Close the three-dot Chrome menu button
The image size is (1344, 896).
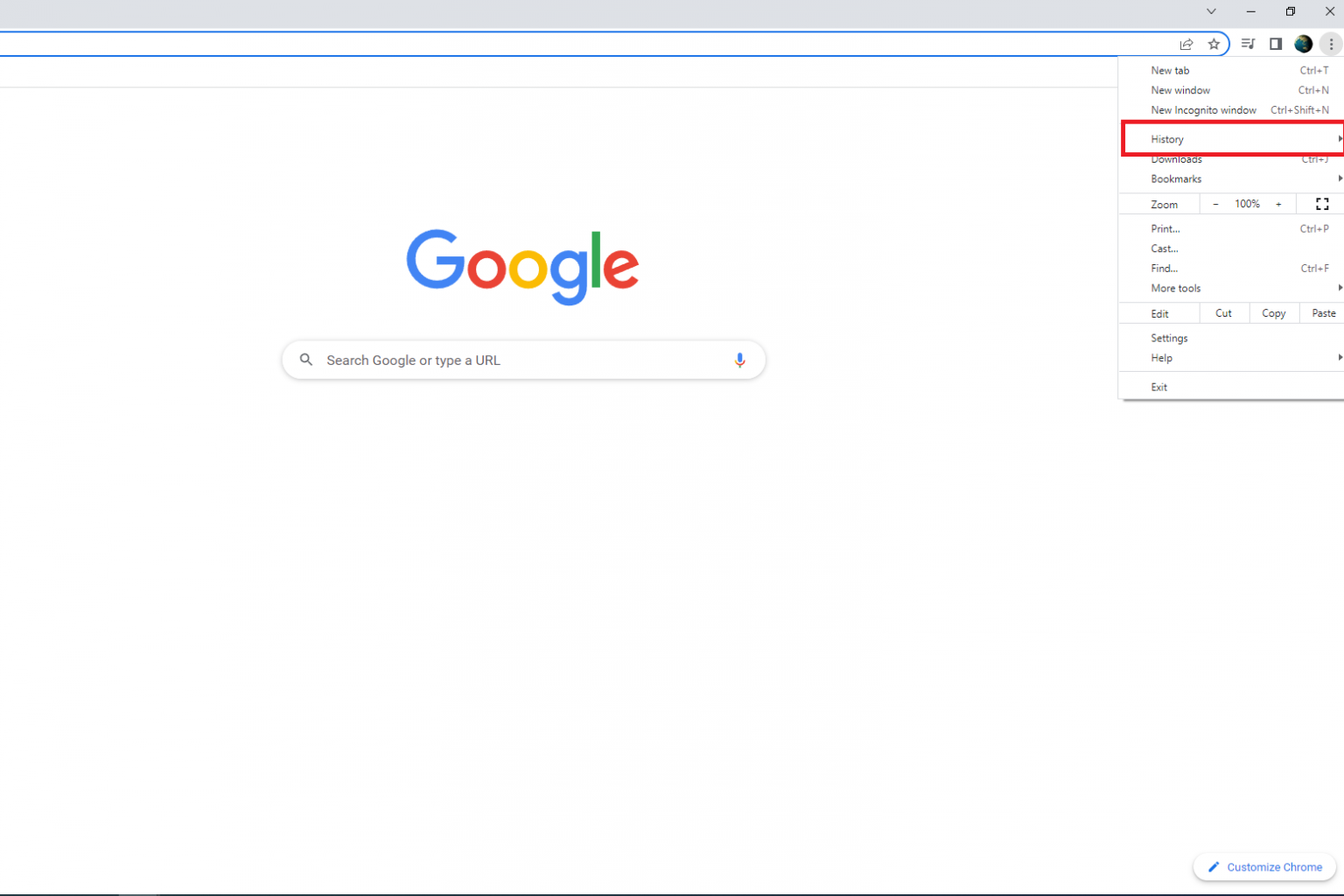click(x=1331, y=44)
